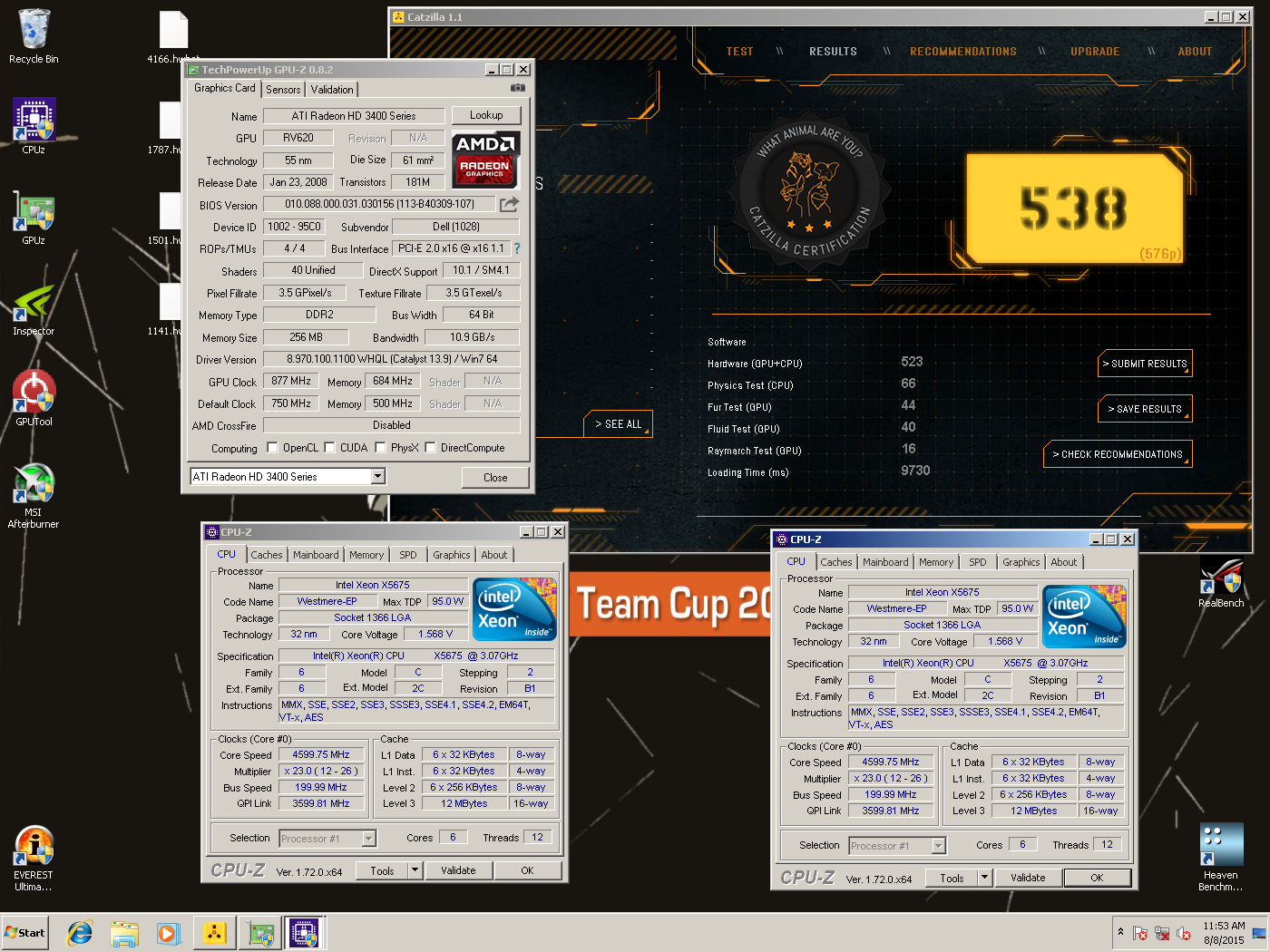
Task: Open the Windows Start button
Action: tap(25, 932)
